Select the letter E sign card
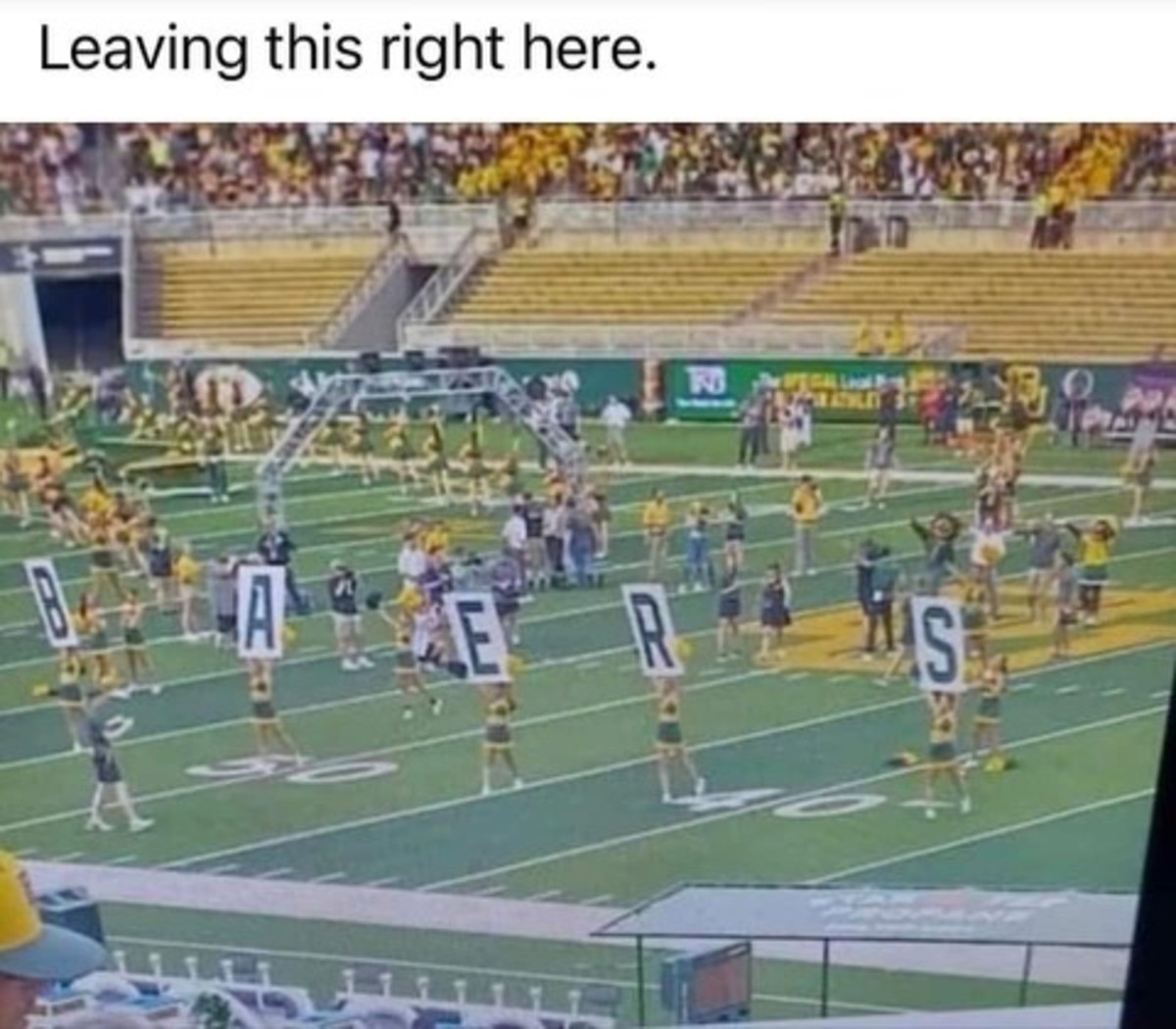The image size is (1176, 1029). point(476,638)
